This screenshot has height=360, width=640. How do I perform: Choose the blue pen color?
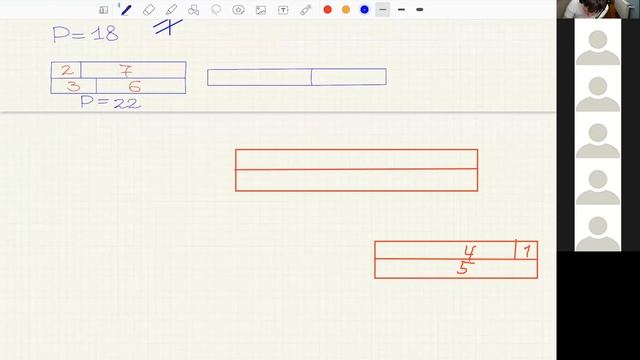(364, 9)
